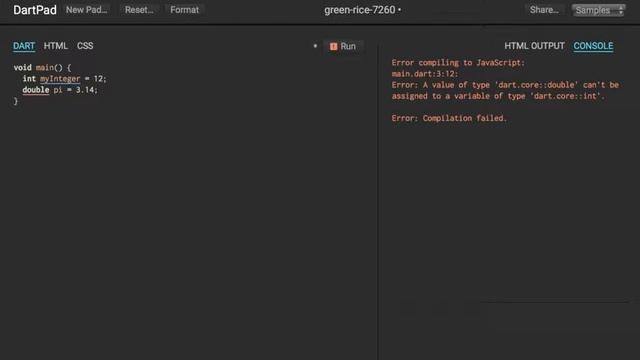640x360 pixels.
Task: Click 'Error compiling to JavaScript:' console line
Action: 458,62
